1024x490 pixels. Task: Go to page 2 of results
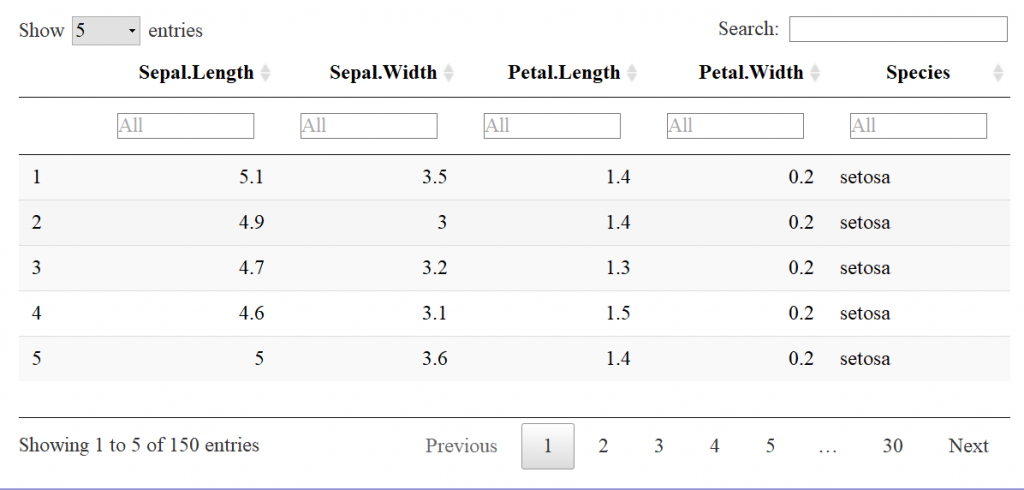(x=603, y=446)
